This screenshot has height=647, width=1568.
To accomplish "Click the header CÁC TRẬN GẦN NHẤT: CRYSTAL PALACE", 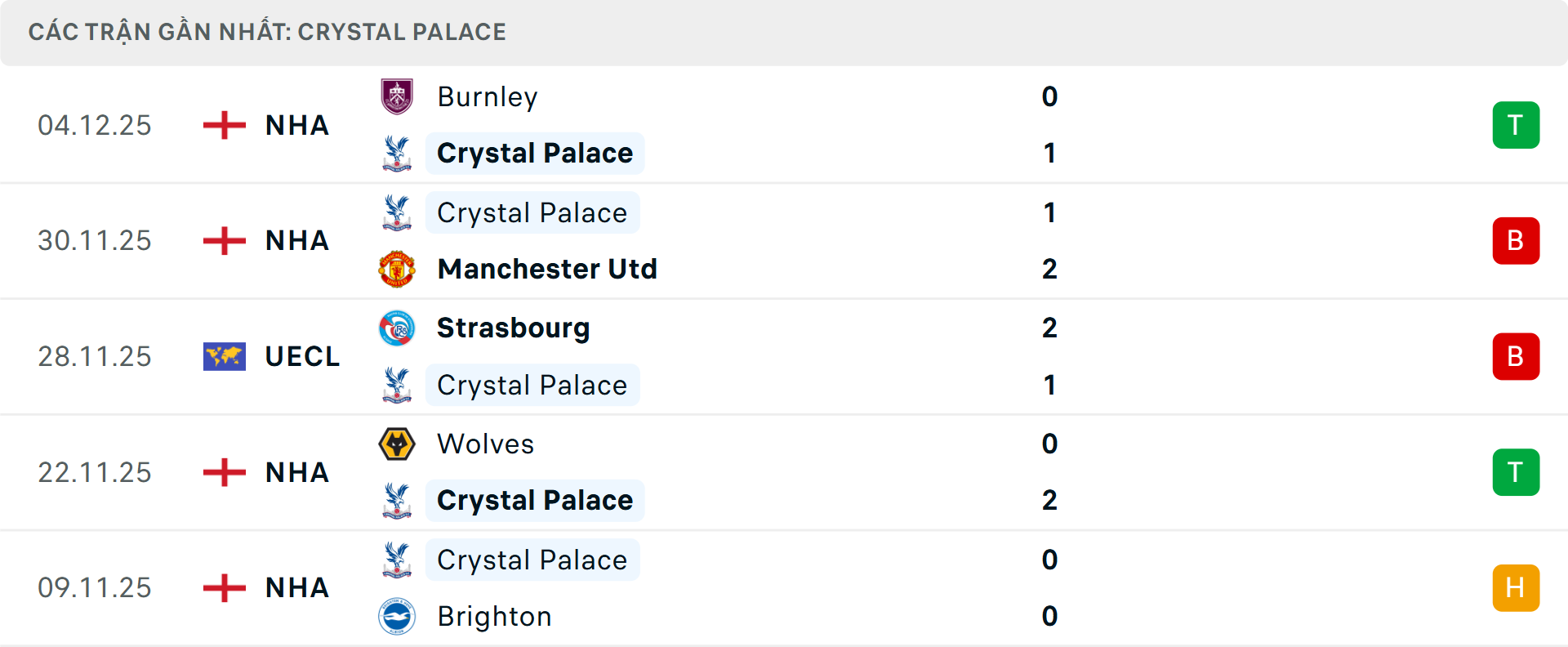I will 268,31.
